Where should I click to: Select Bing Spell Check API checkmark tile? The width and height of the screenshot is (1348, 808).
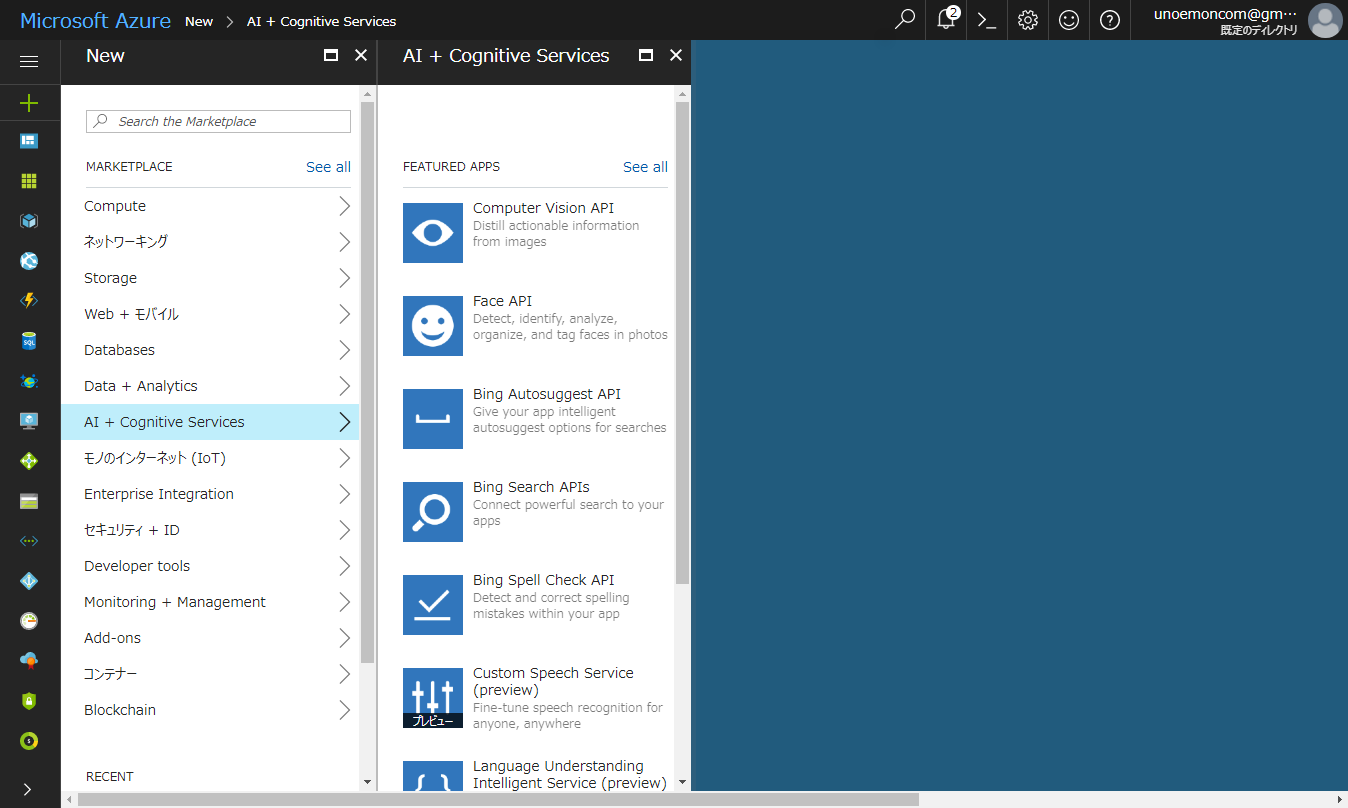[x=433, y=605]
